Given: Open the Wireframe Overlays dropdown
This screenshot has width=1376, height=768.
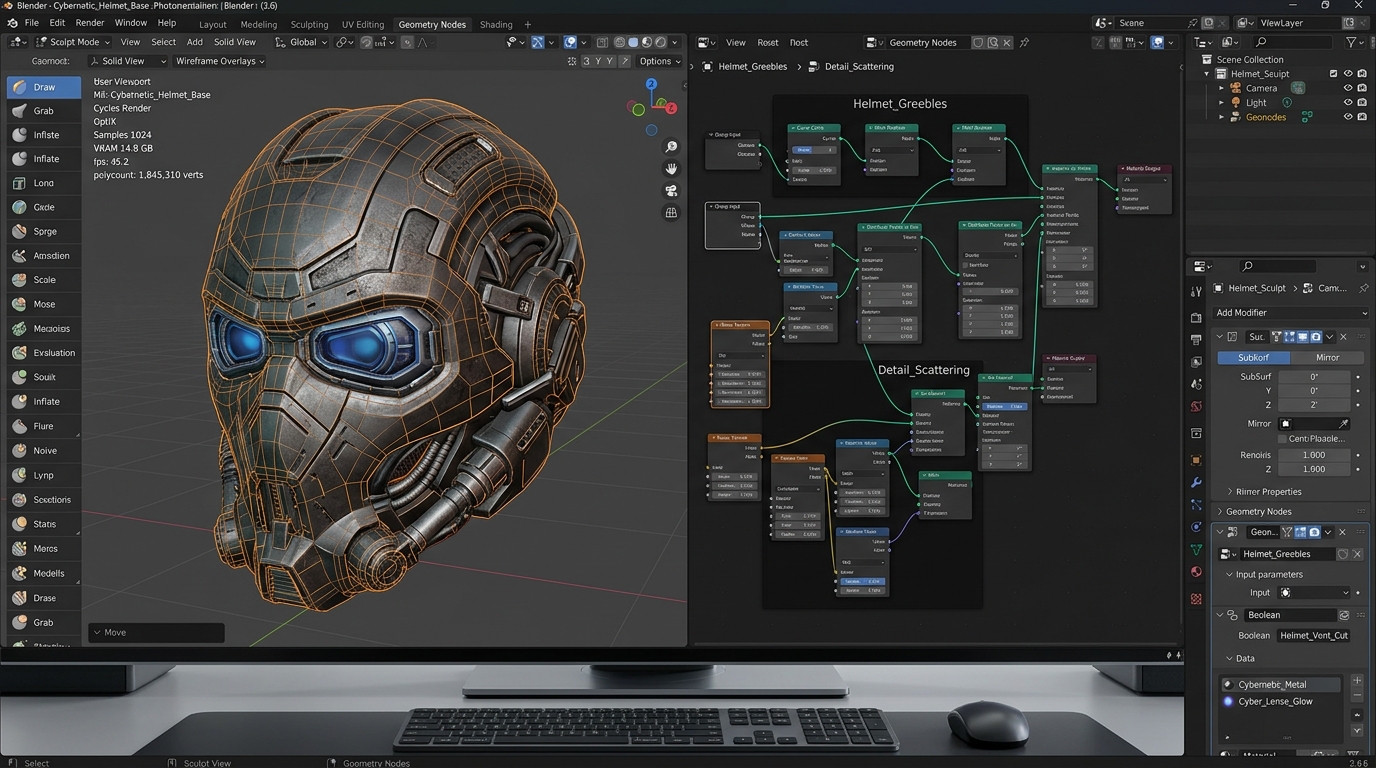Looking at the screenshot, I should (x=220, y=61).
